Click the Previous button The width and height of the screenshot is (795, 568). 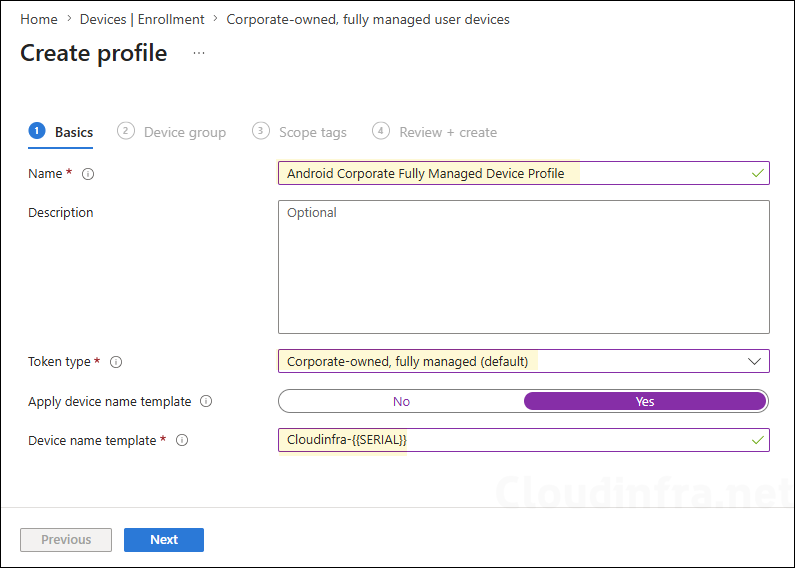66,540
